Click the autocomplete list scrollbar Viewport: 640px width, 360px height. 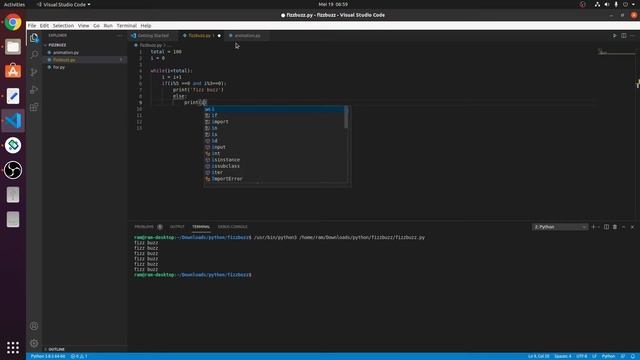coord(346,117)
